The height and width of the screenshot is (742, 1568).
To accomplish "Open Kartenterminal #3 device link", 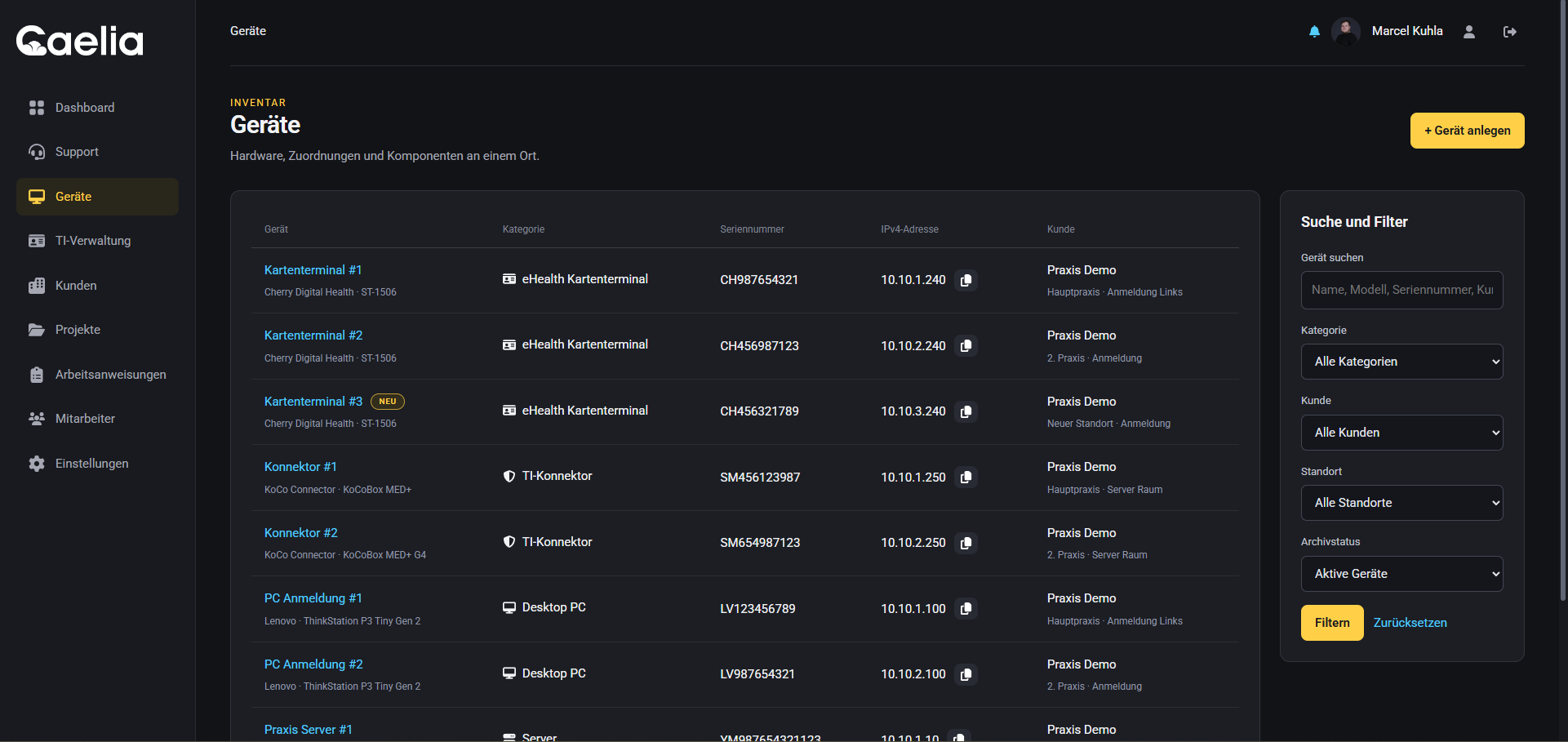I will pos(313,402).
